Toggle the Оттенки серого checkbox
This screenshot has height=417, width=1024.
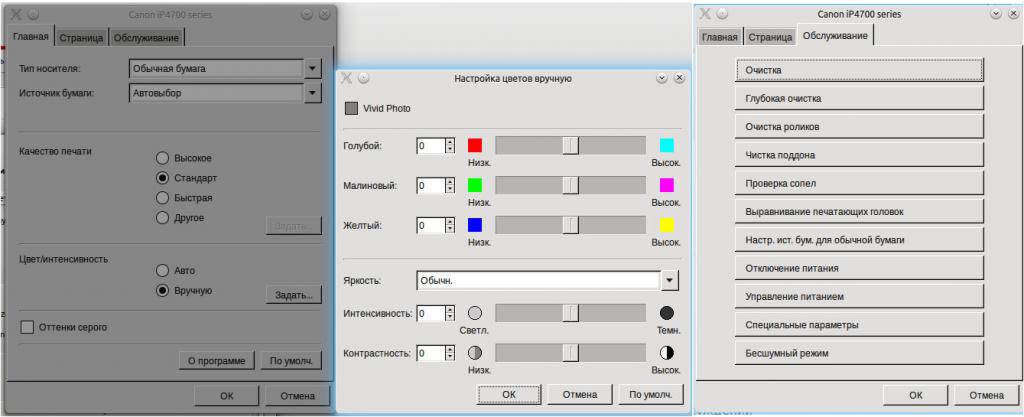27,327
